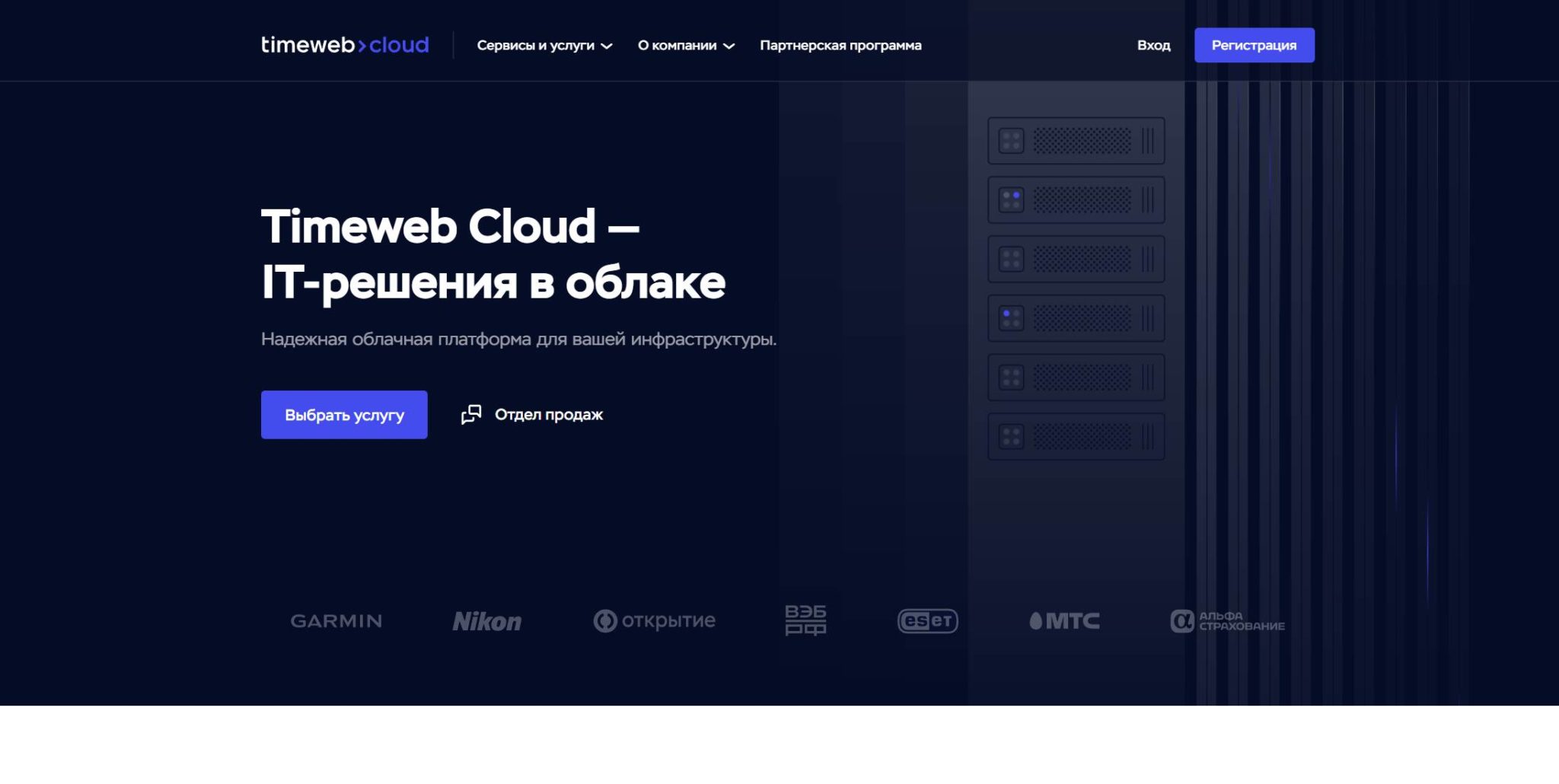Open Партнерская программа page
This screenshot has height=784, width=1559.
click(840, 46)
